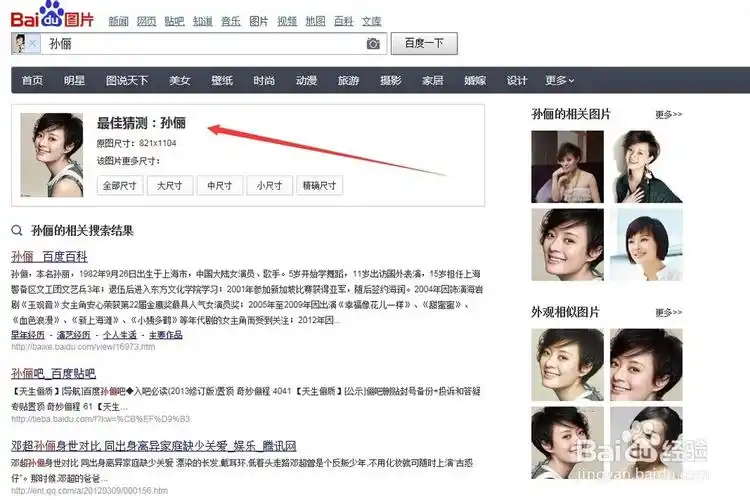Screen dimensions: 750x500
Task: Click the magnifier icon beside 孙俪的相关搜索结果
Action: coord(17,231)
